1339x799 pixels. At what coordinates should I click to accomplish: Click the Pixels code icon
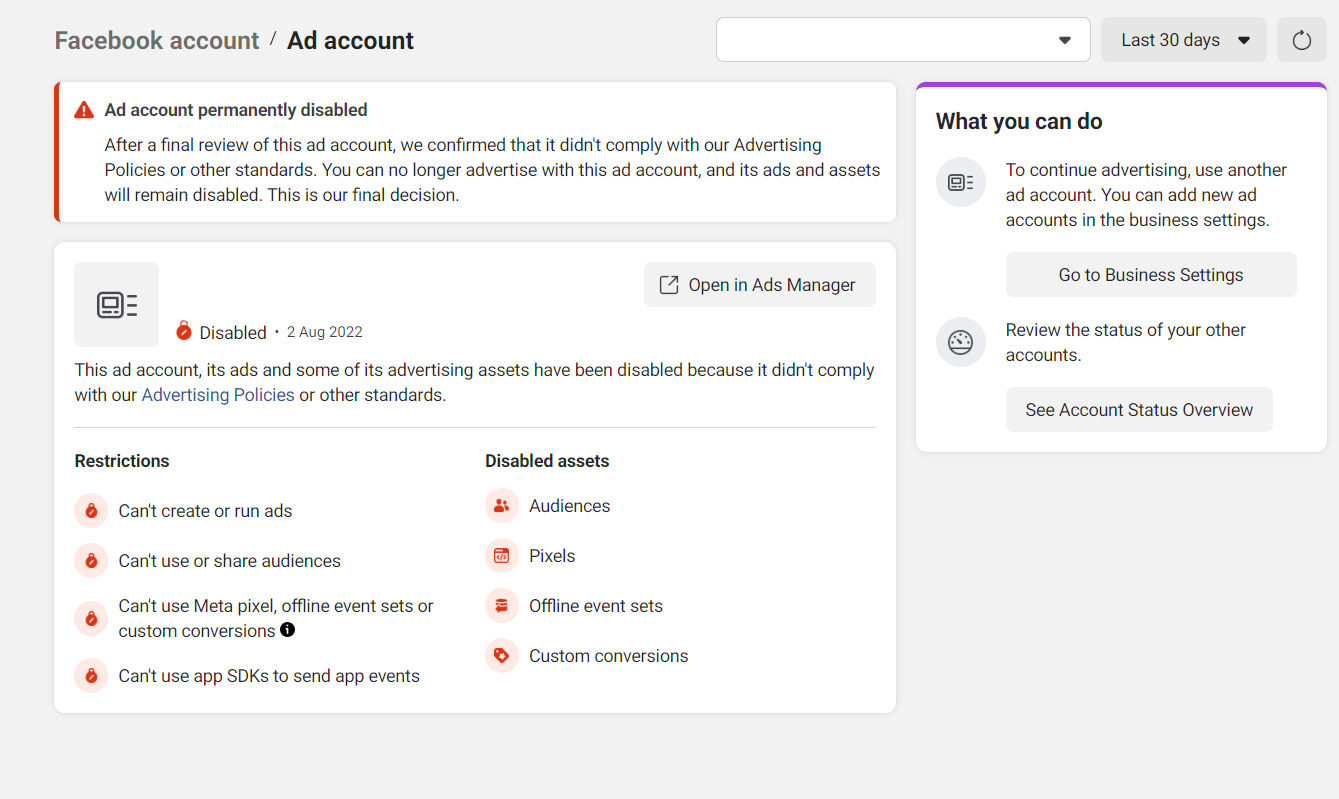tap(502, 556)
